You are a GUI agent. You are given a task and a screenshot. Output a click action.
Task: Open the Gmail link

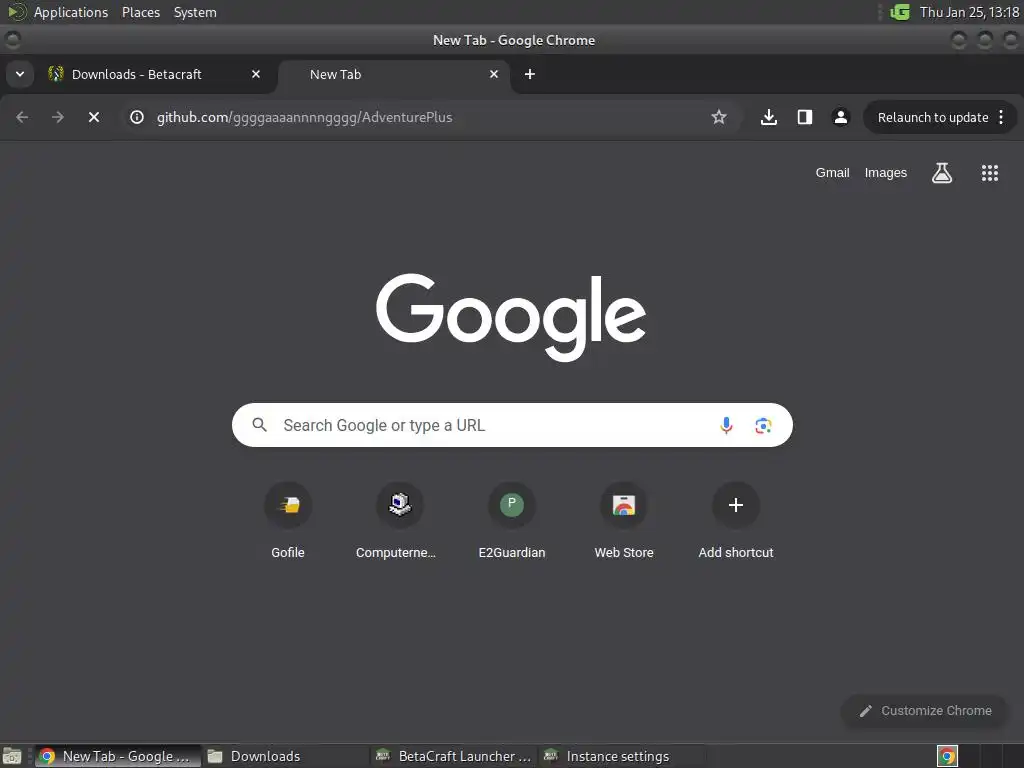point(832,173)
